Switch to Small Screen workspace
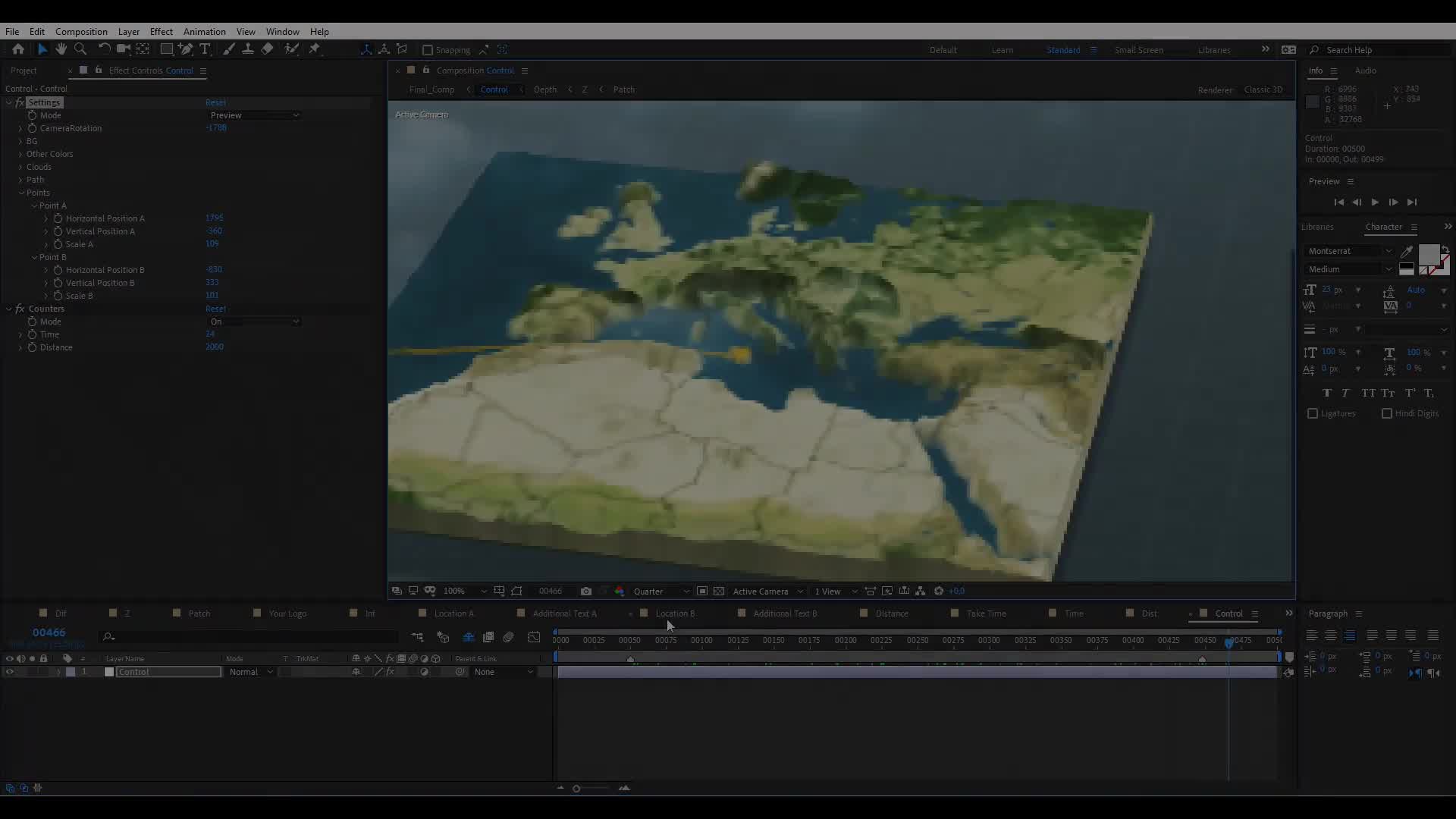The width and height of the screenshot is (1456, 819). point(1139,50)
